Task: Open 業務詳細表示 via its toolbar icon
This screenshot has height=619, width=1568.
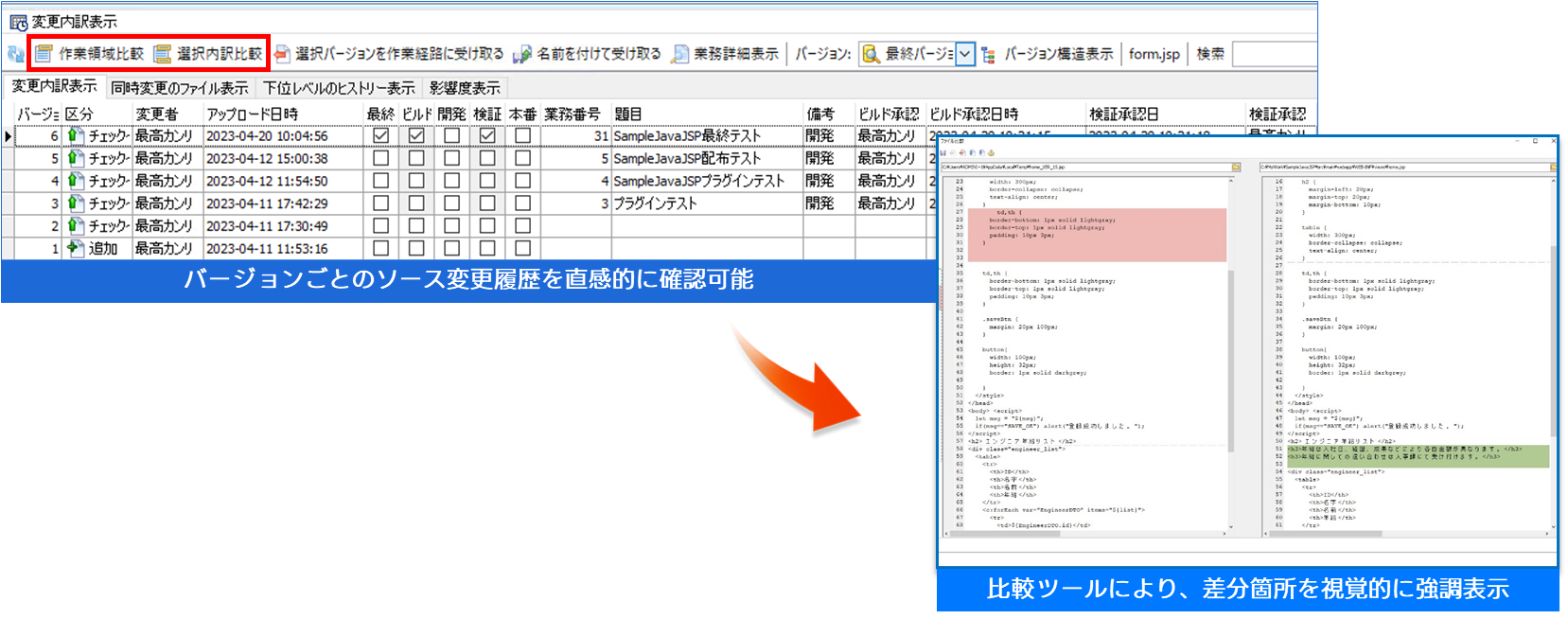Action: tap(679, 55)
